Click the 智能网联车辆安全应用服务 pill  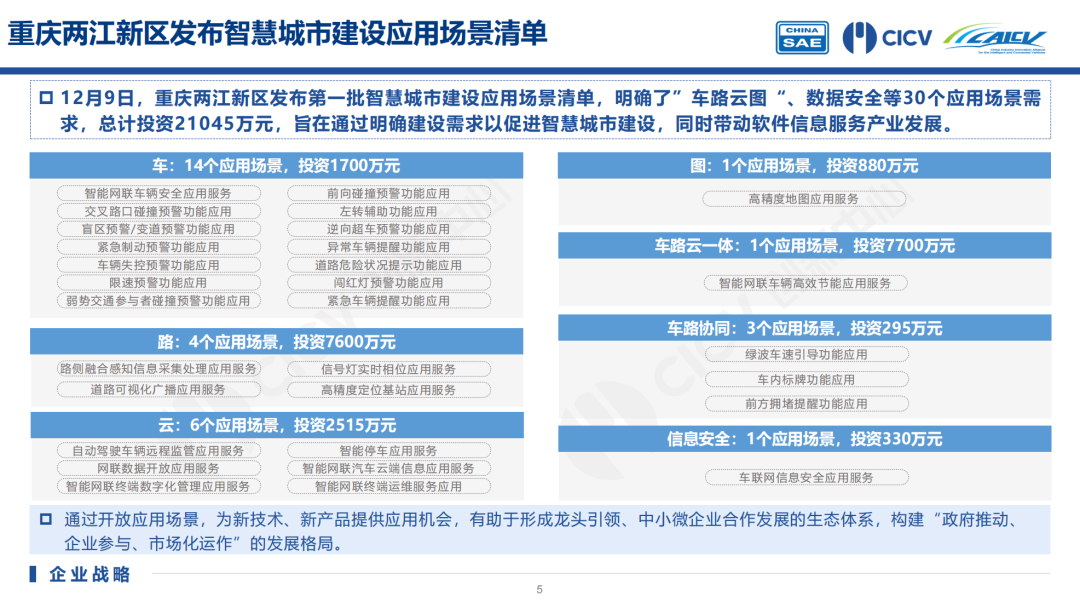pyautogui.click(x=158, y=193)
